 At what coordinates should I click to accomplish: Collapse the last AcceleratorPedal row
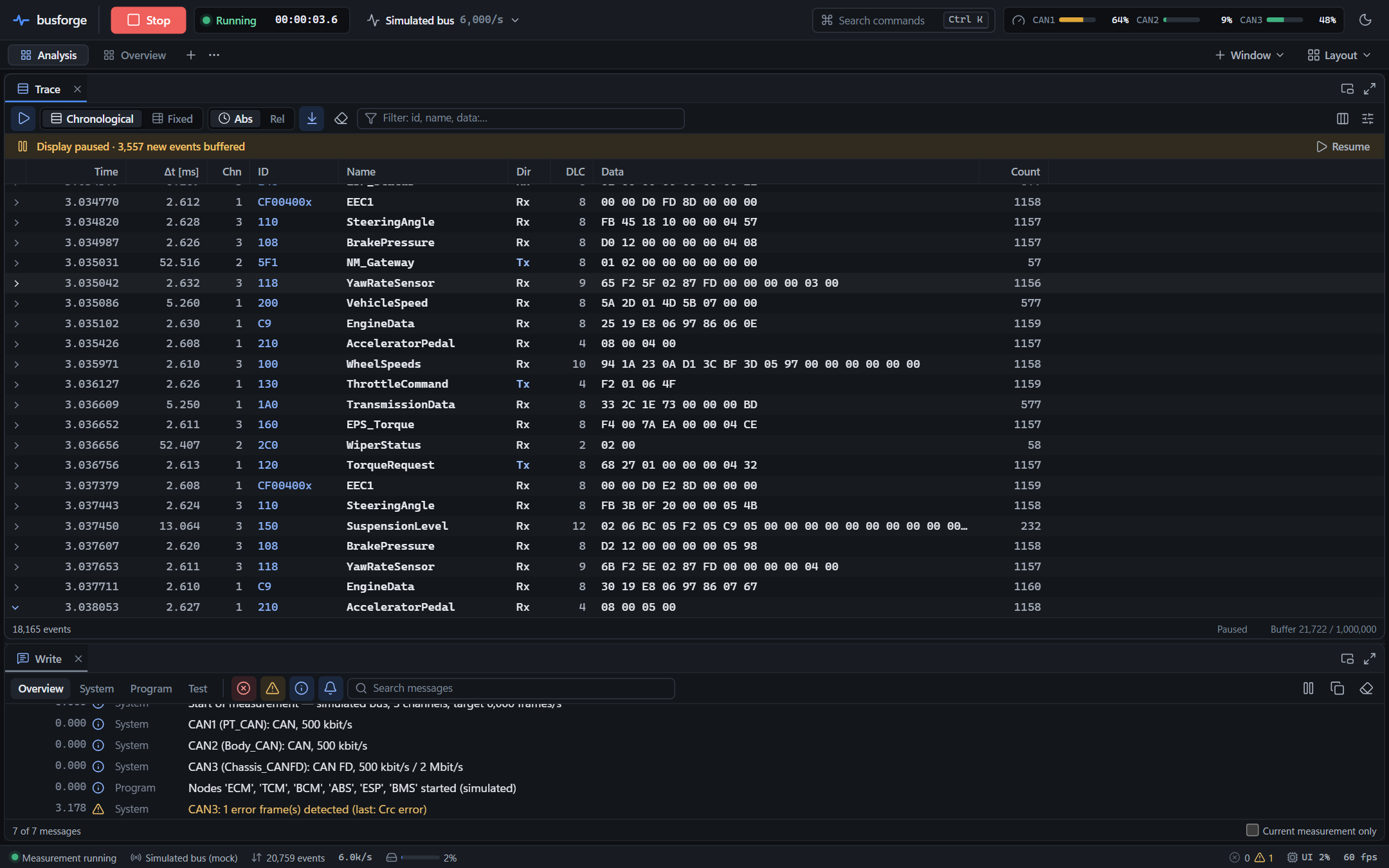(16, 607)
